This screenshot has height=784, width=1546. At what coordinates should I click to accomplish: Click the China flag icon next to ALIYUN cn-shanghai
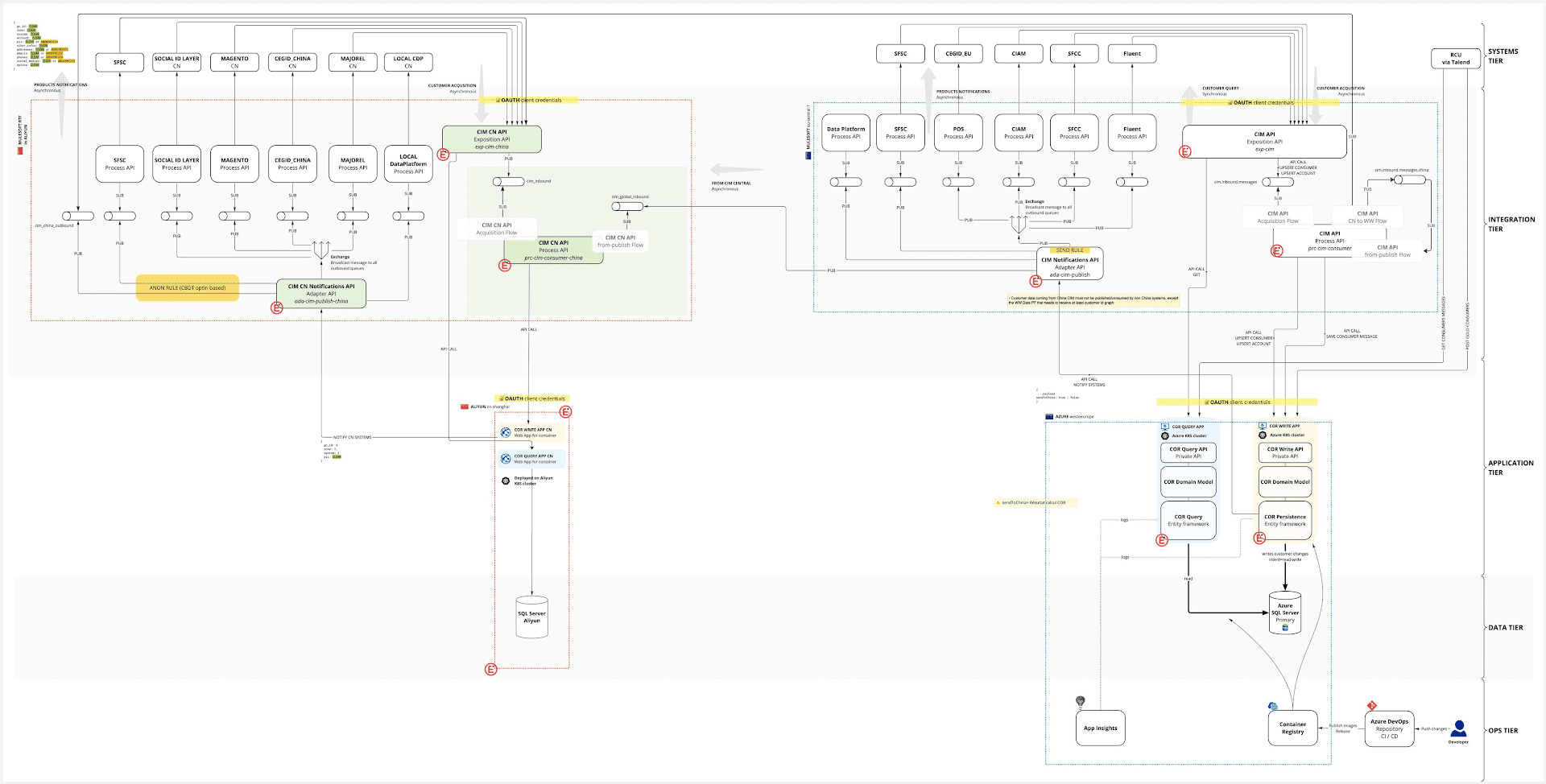tap(465, 406)
